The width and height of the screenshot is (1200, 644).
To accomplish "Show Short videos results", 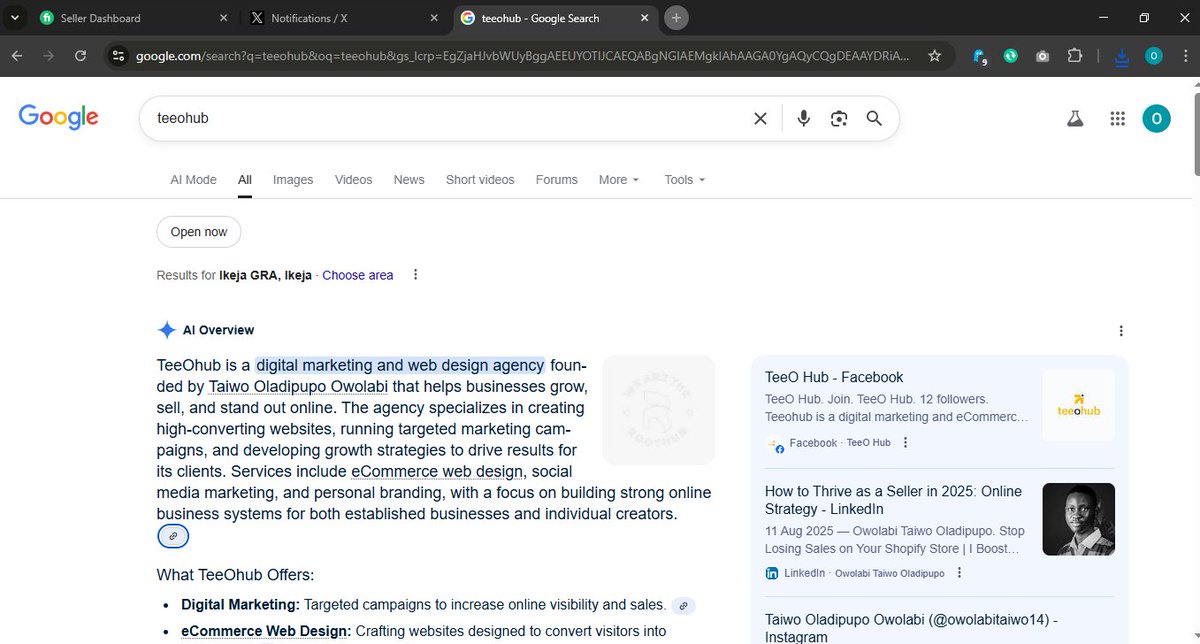I will [x=480, y=180].
